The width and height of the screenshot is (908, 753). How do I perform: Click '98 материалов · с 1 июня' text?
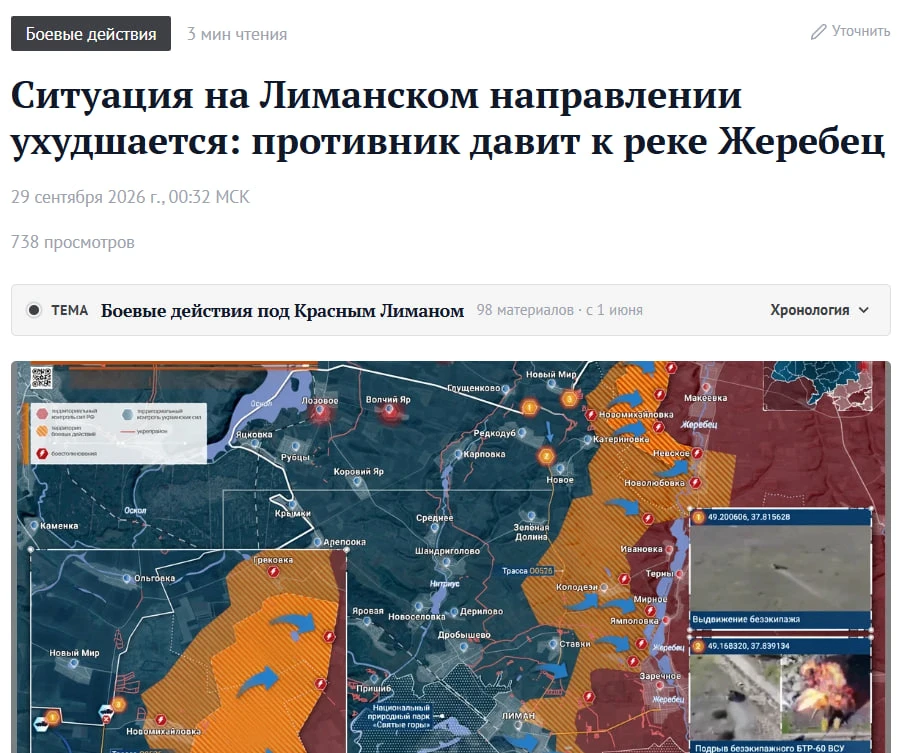(559, 310)
